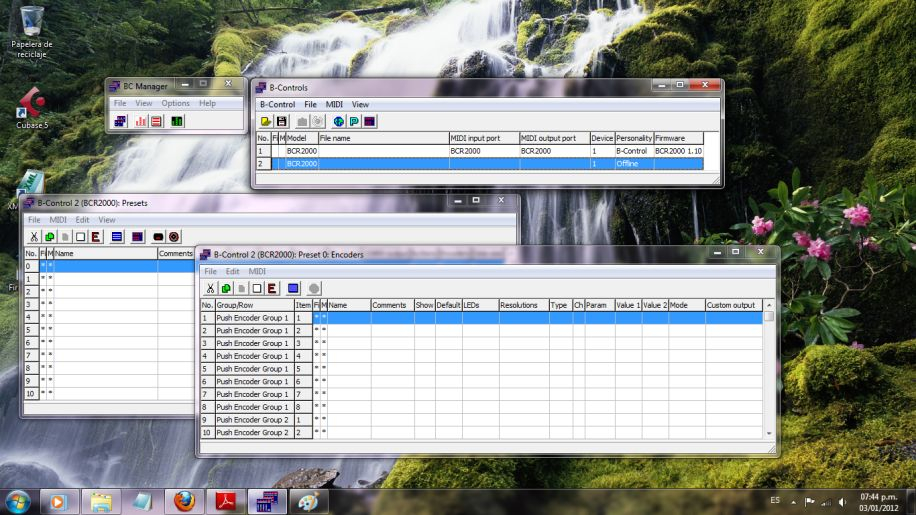Image resolution: width=916 pixels, height=515 pixels.
Task: Open the Options menu in BC Manager
Action: pyautogui.click(x=175, y=103)
